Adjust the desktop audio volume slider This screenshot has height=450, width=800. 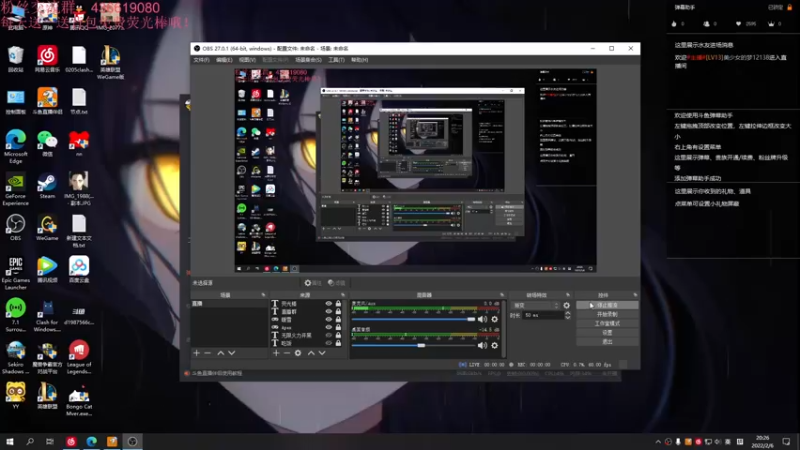pyautogui.click(x=413, y=345)
